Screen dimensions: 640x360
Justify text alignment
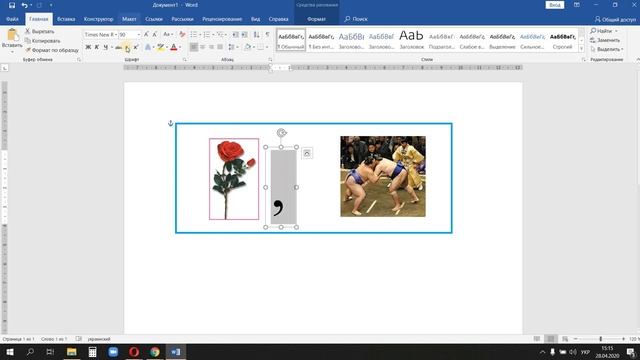click(x=220, y=47)
